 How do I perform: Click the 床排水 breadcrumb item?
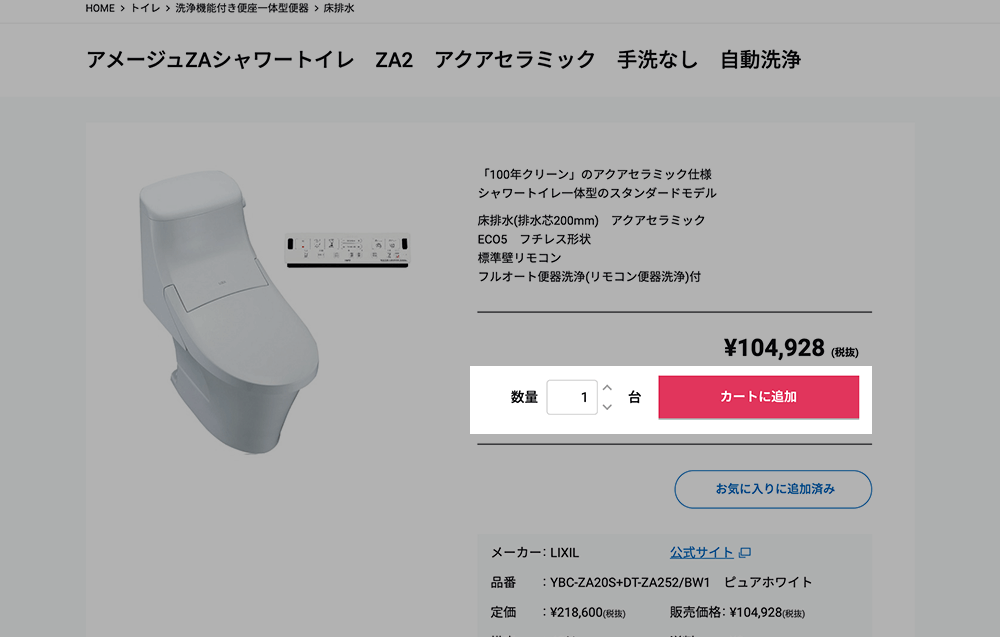click(339, 8)
